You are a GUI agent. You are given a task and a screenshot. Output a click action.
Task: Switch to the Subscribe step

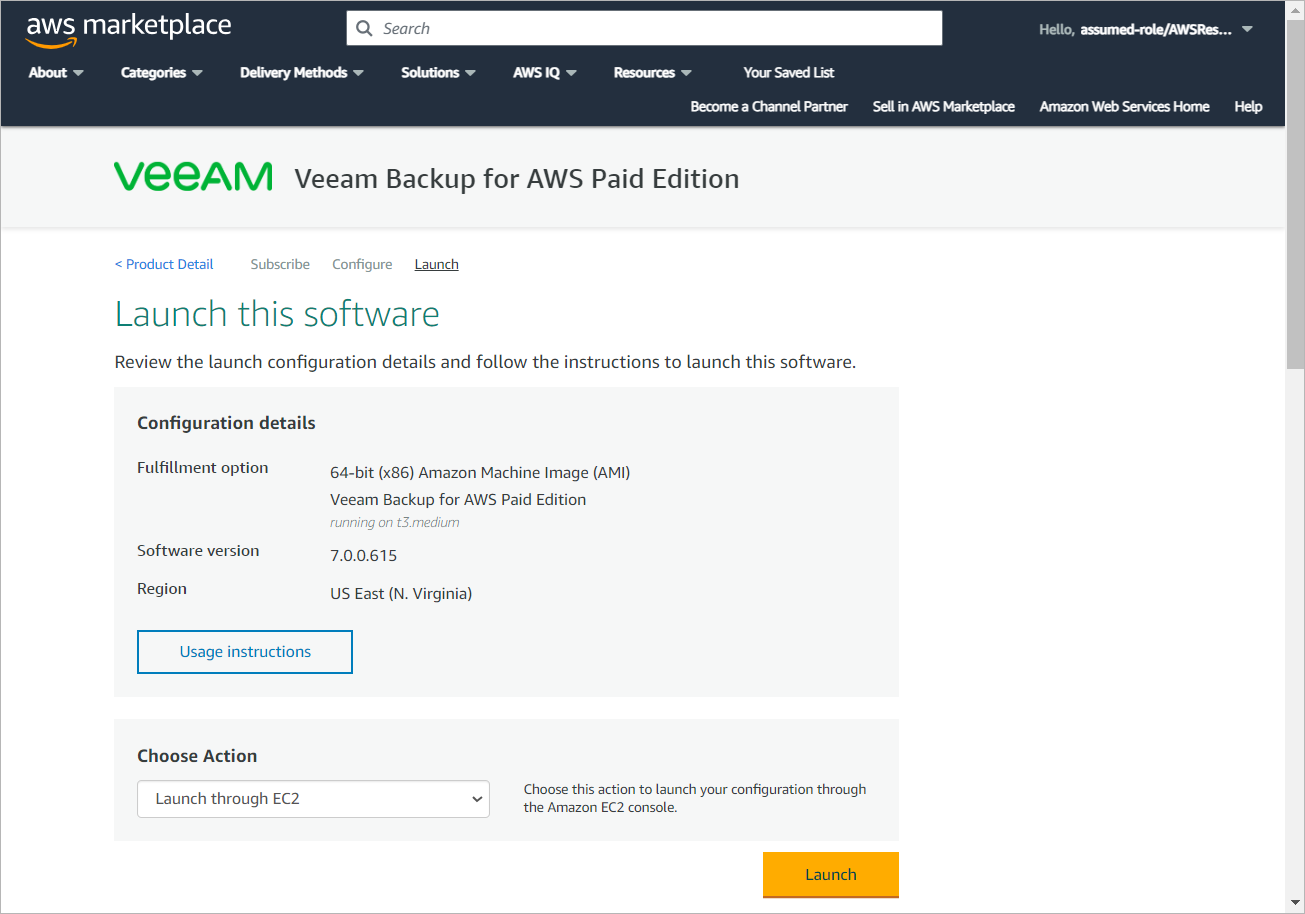pos(280,264)
